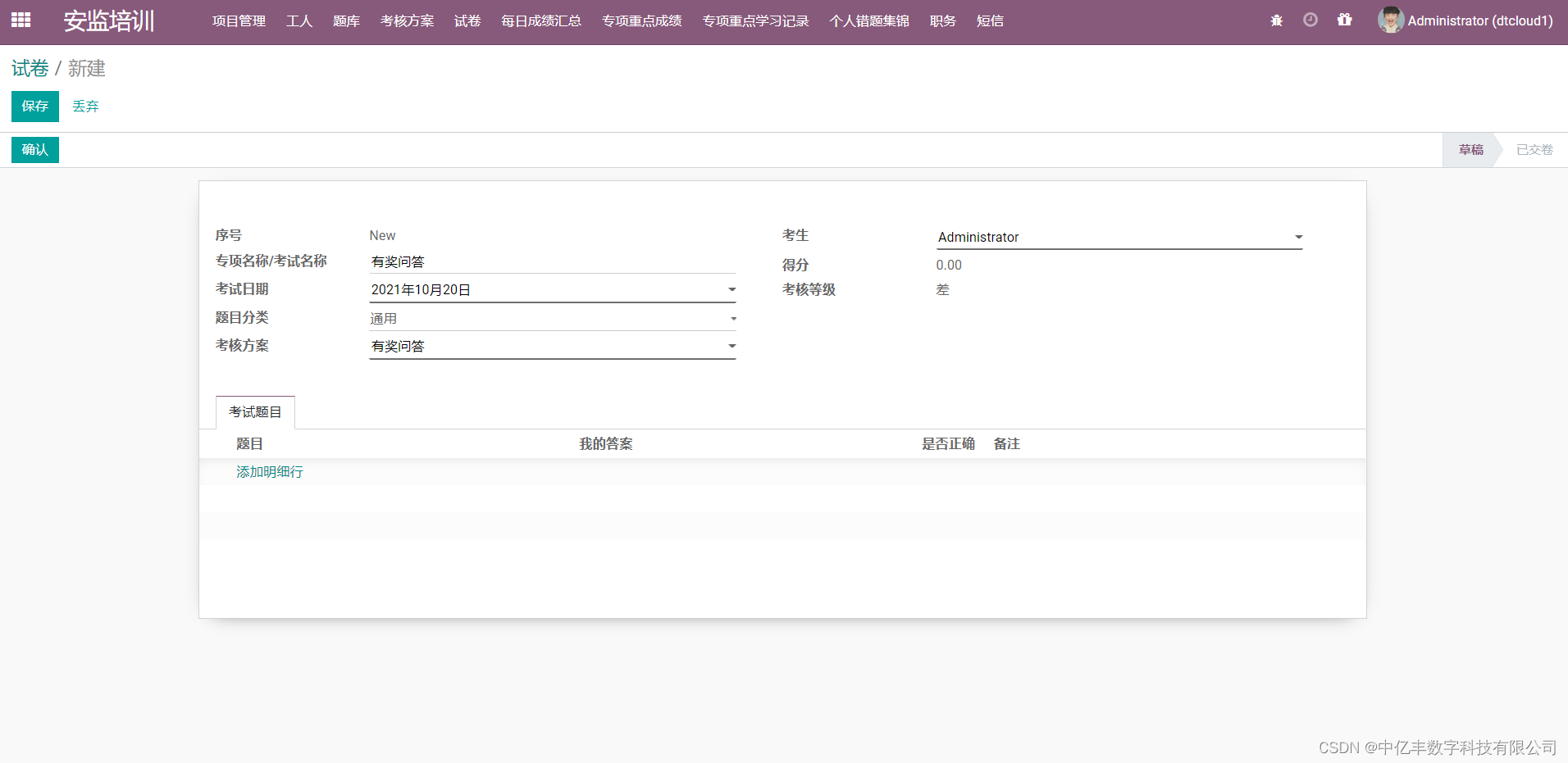Click the 丢弃 button
The image size is (1568, 763).
[x=85, y=106]
